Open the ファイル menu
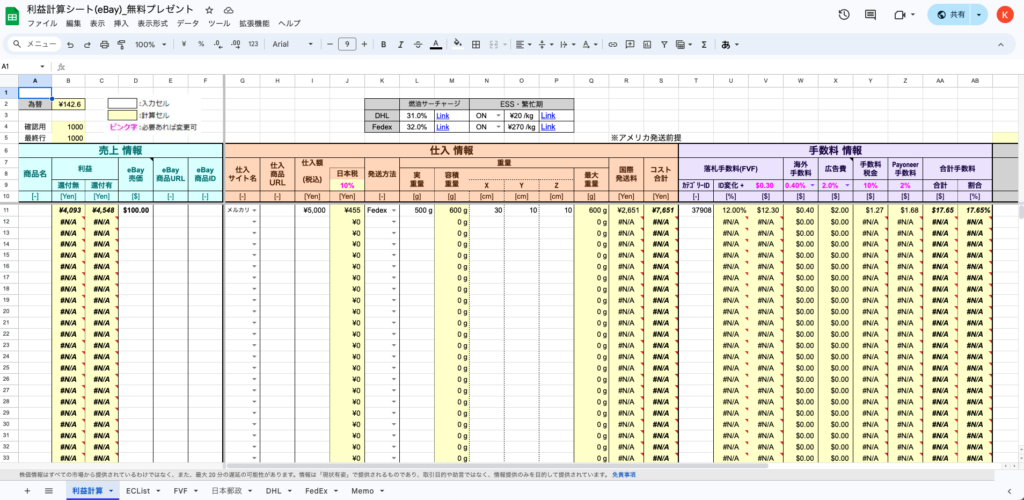Screen dimensions: 1024x500 [x=42, y=23]
